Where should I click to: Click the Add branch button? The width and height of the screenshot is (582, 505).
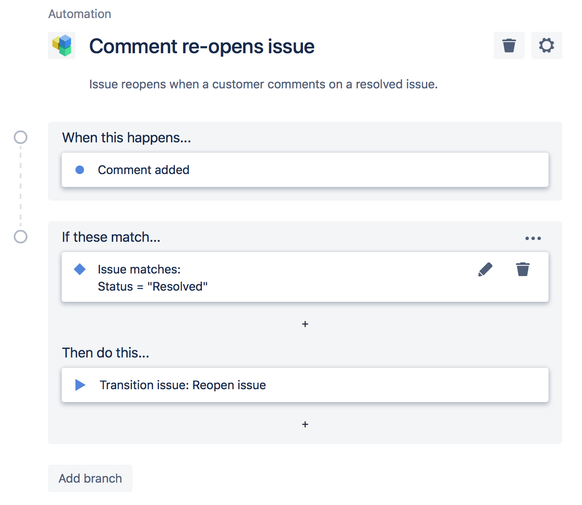90,478
